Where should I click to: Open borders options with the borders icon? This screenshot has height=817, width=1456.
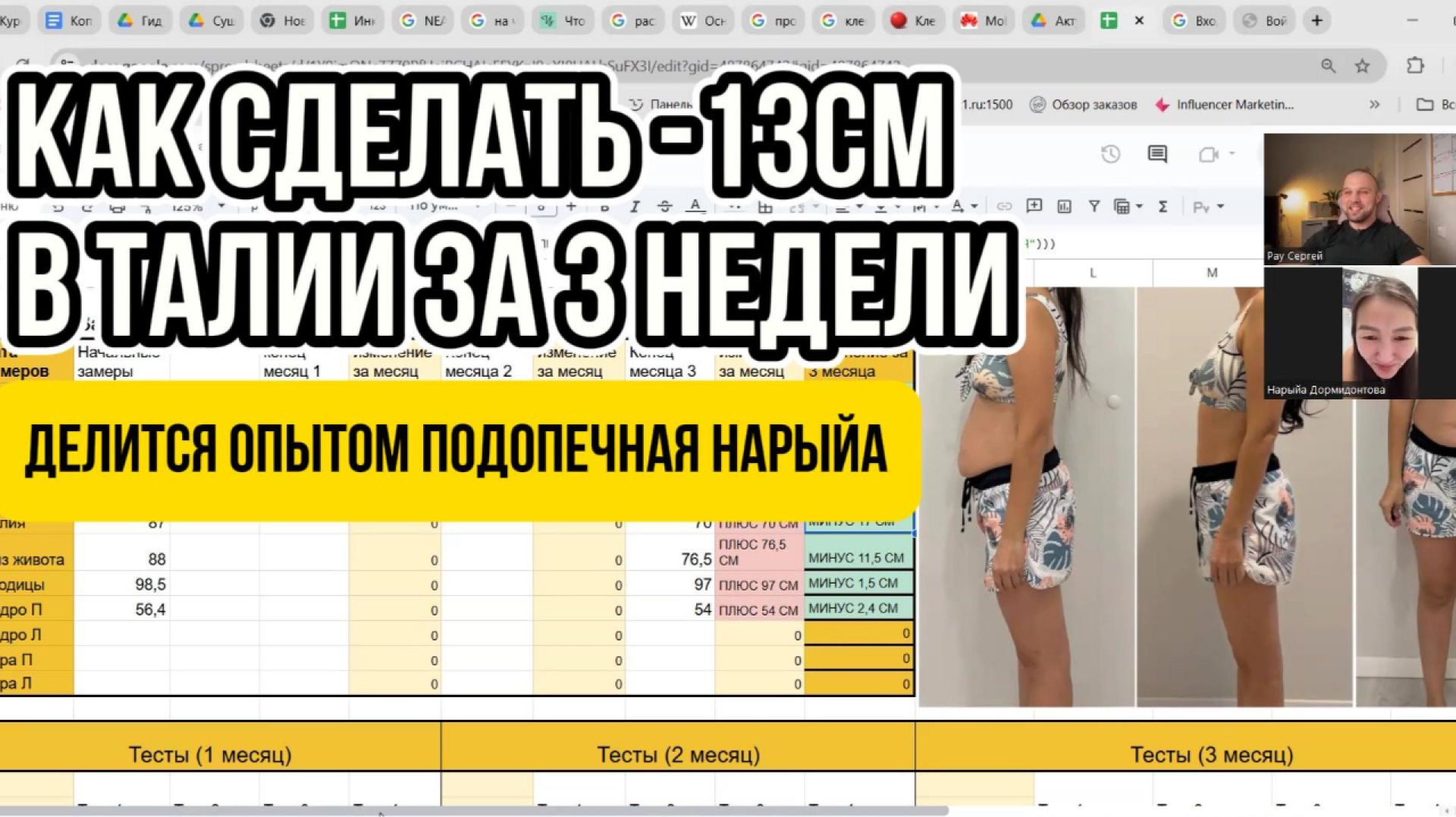click(x=767, y=208)
